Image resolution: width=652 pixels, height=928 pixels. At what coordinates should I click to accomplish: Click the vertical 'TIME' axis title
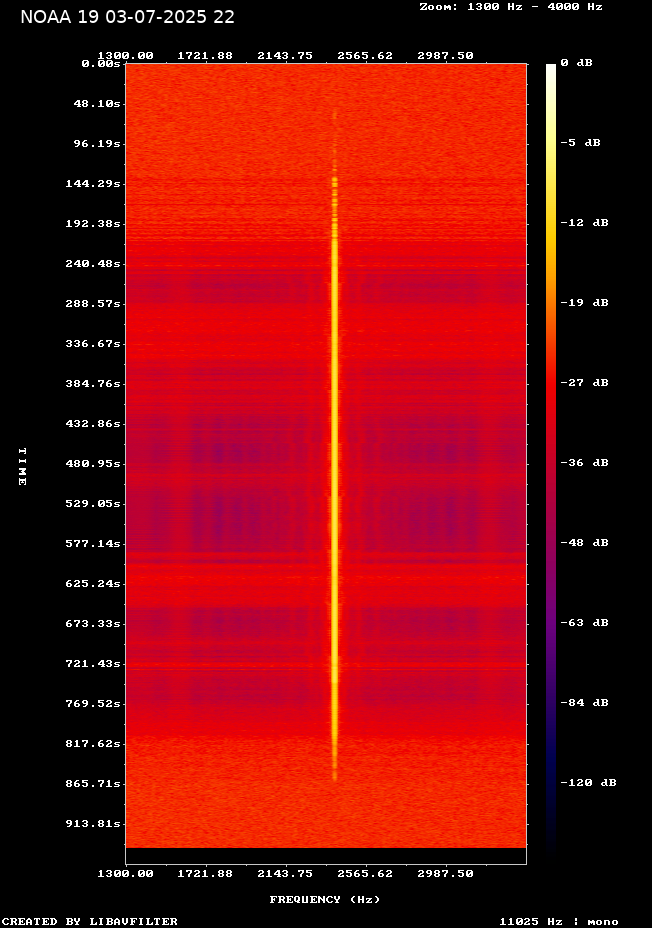(x=22, y=466)
